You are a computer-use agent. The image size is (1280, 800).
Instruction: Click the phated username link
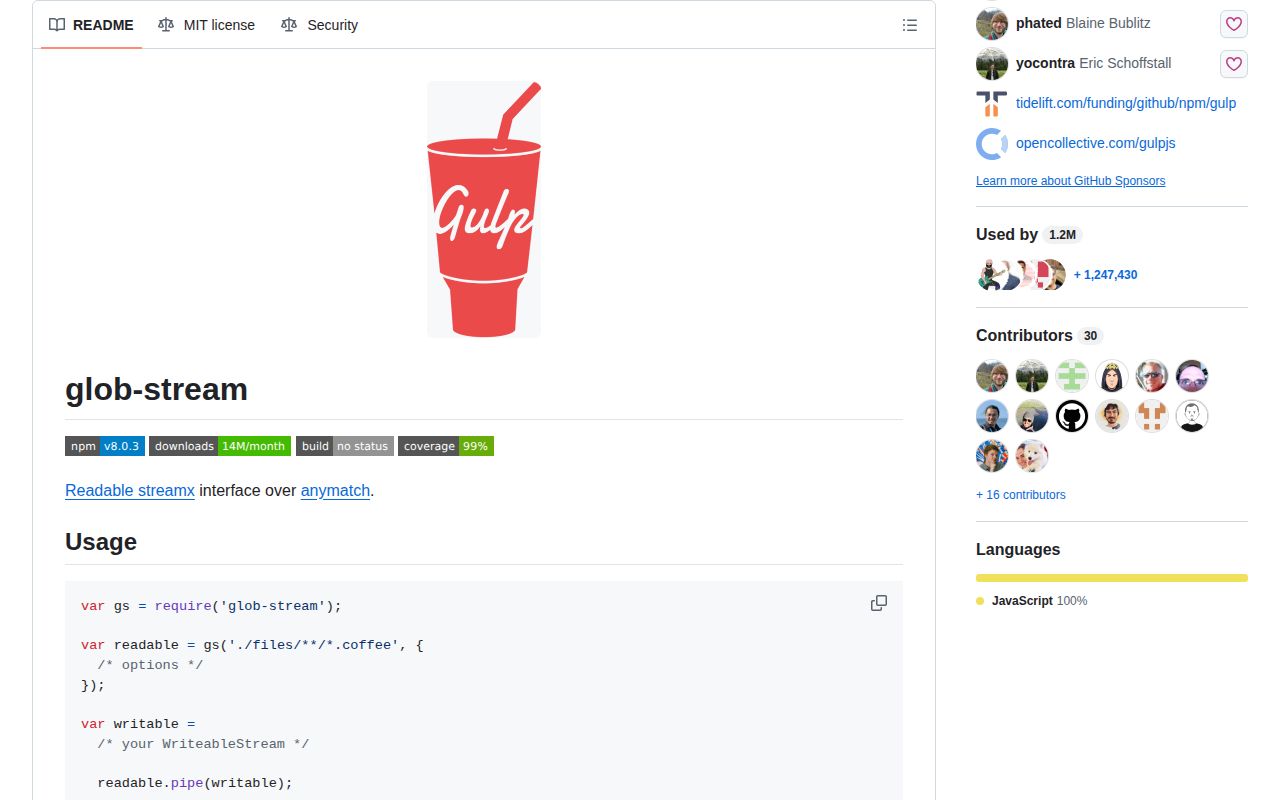coord(1039,23)
